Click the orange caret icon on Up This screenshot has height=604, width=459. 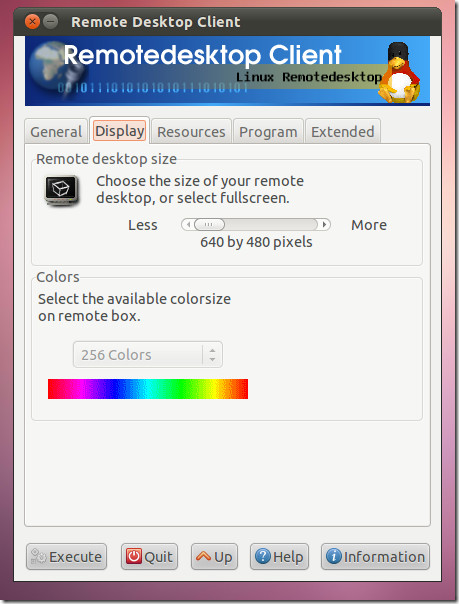click(x=203, y=556)
